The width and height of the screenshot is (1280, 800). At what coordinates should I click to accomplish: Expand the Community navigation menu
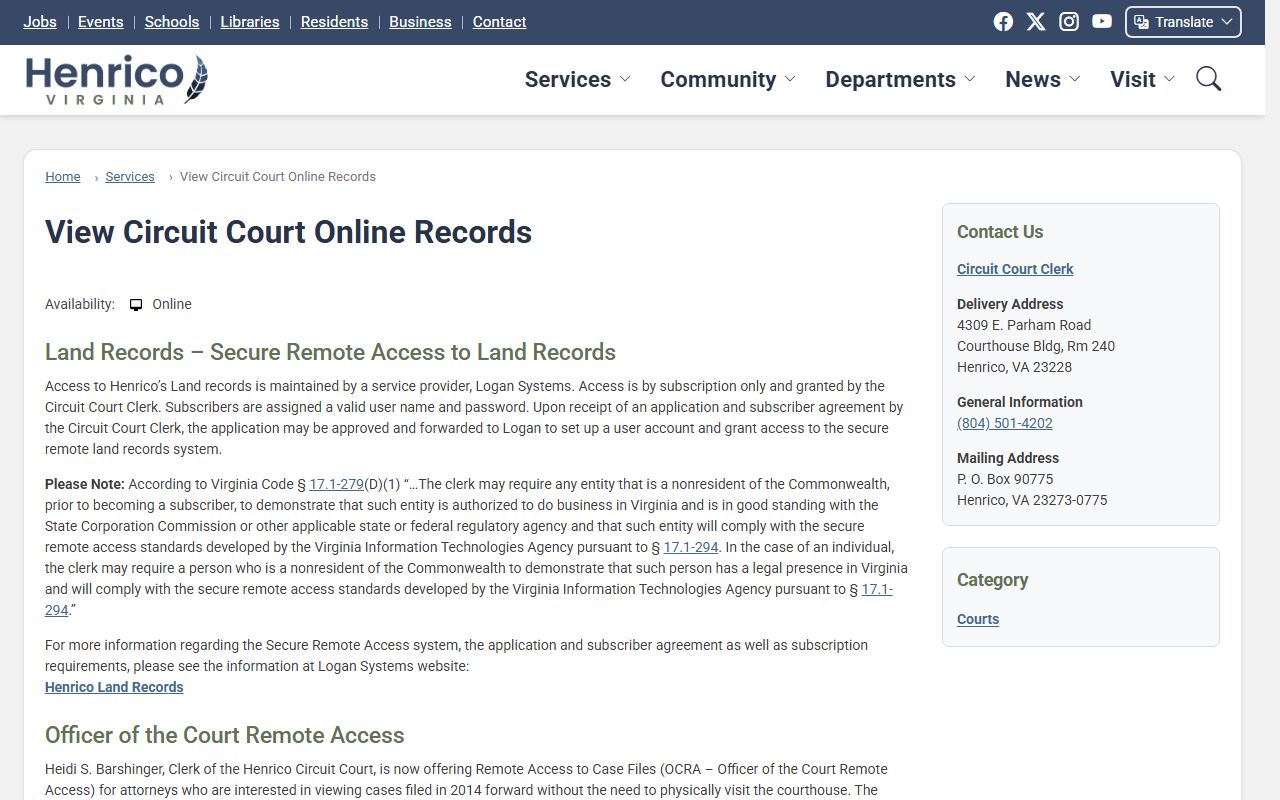(x=728, y=79)
